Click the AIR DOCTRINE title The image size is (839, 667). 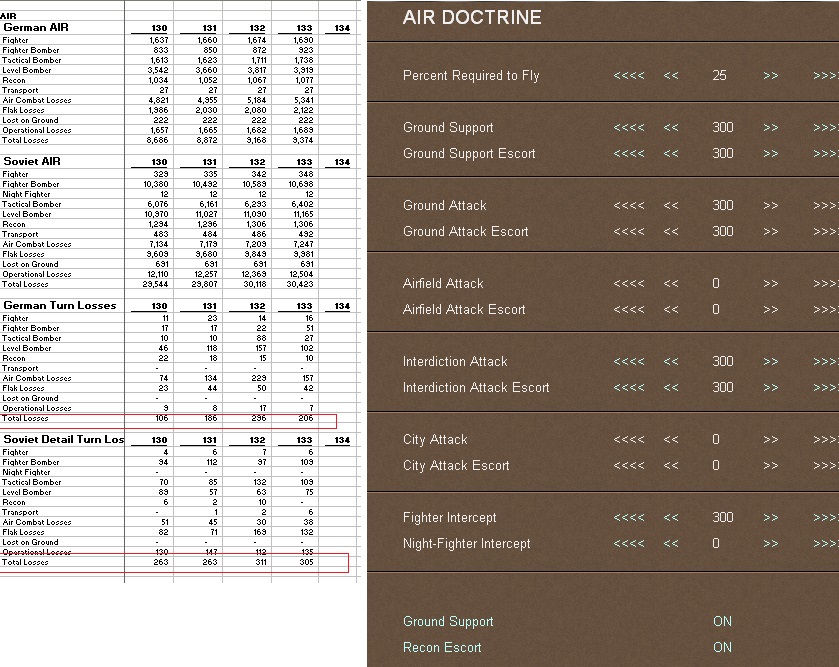pos(472,18)
